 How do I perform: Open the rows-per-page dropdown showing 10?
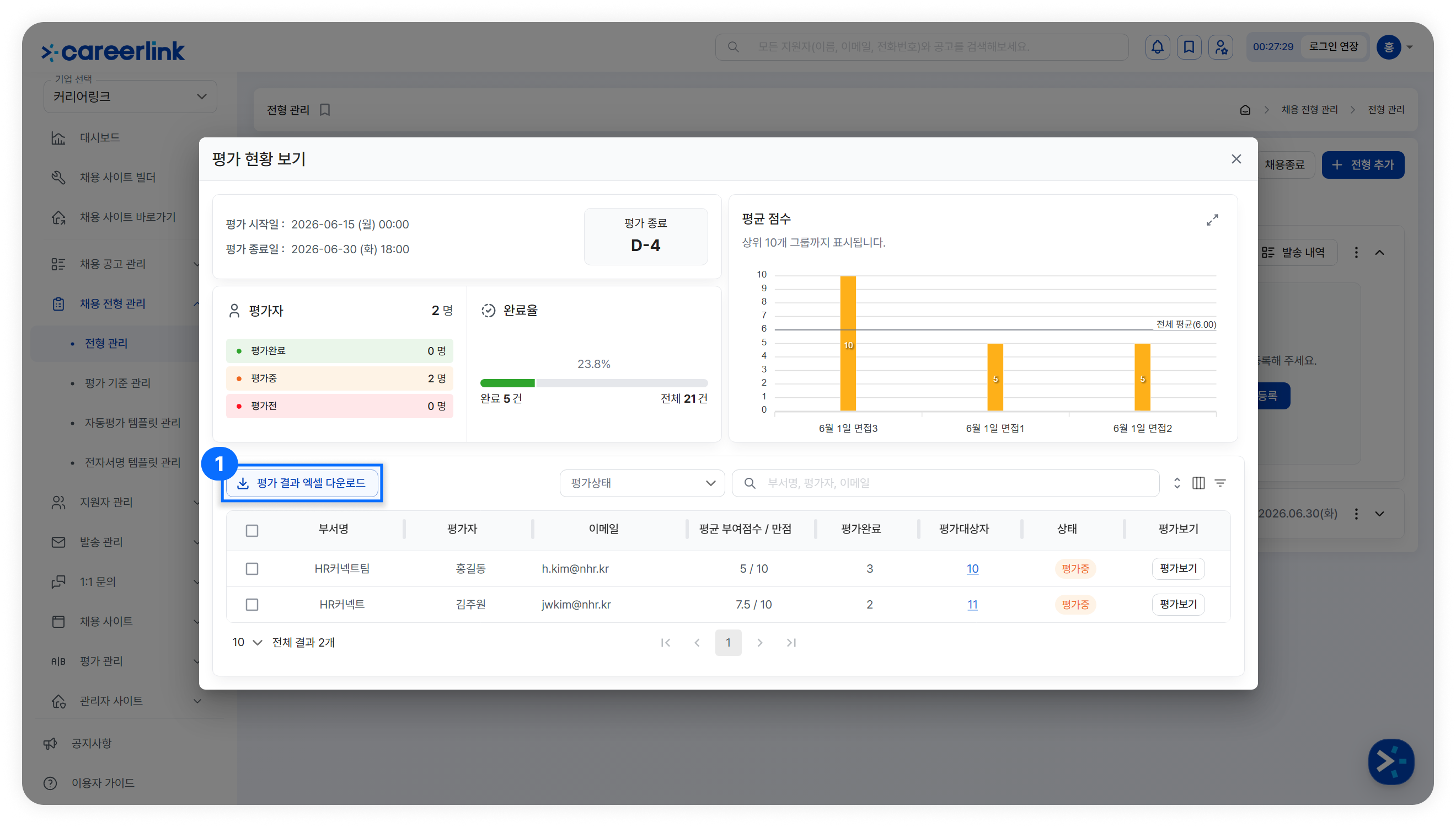click(247, 642)
